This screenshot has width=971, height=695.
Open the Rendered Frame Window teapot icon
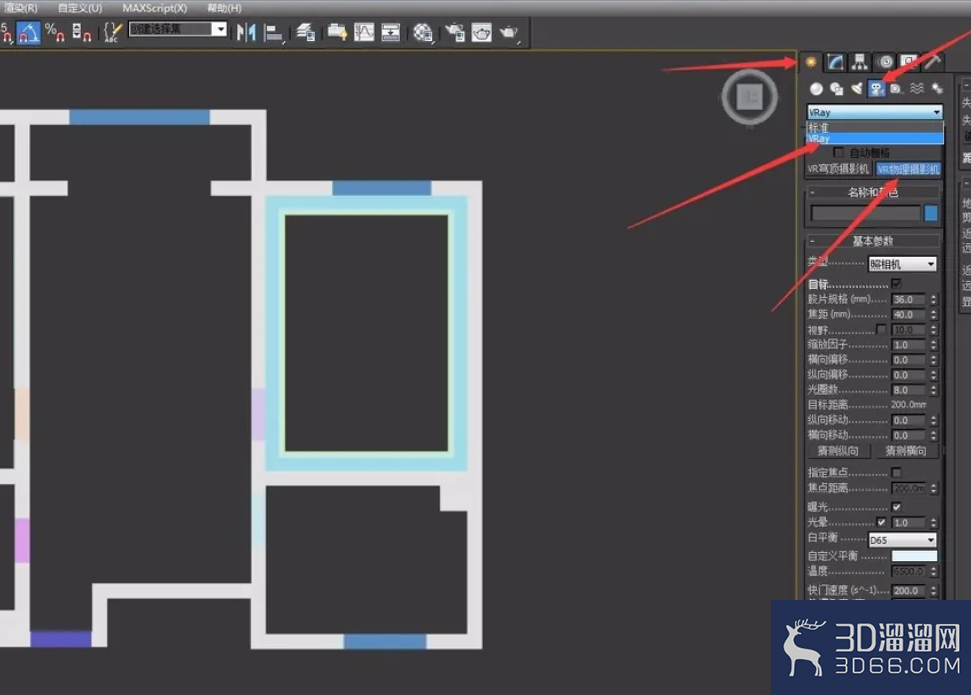click(x=482, y=32)
